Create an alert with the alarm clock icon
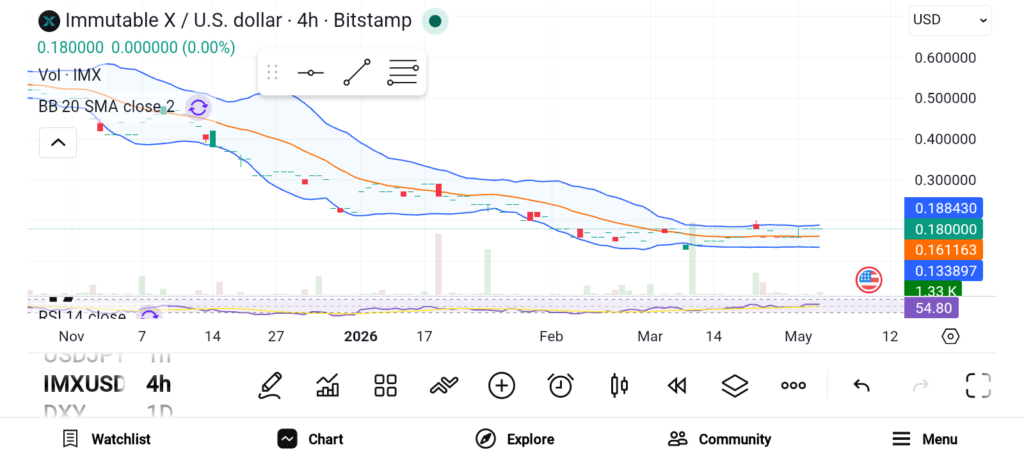Screen dimensions: 1024x461 point(560,385)
